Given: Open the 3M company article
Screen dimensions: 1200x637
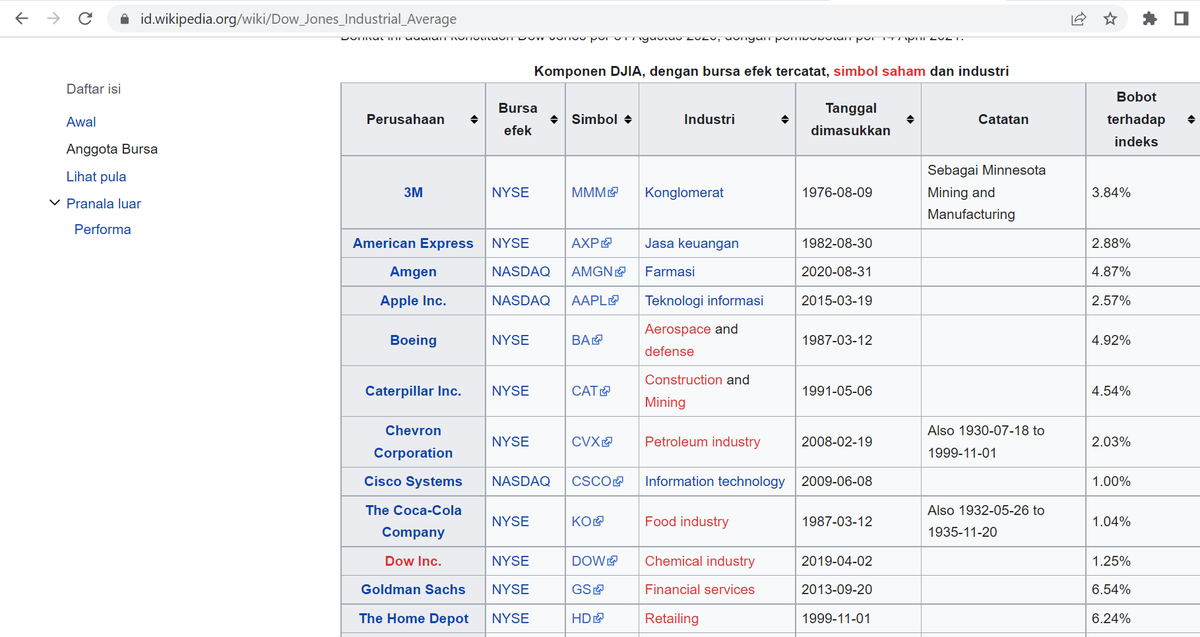Looking at the screenshot, I should (413, 193).
